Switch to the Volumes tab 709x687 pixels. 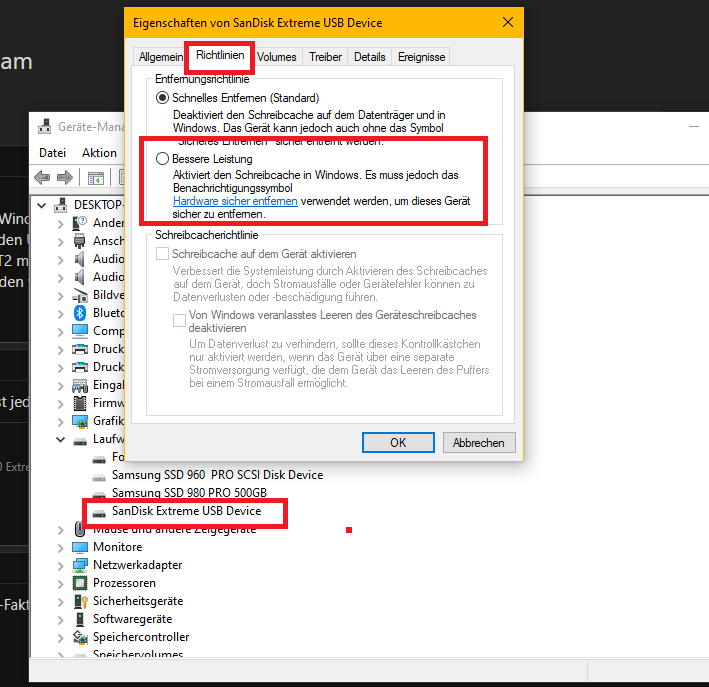point(277,57)
